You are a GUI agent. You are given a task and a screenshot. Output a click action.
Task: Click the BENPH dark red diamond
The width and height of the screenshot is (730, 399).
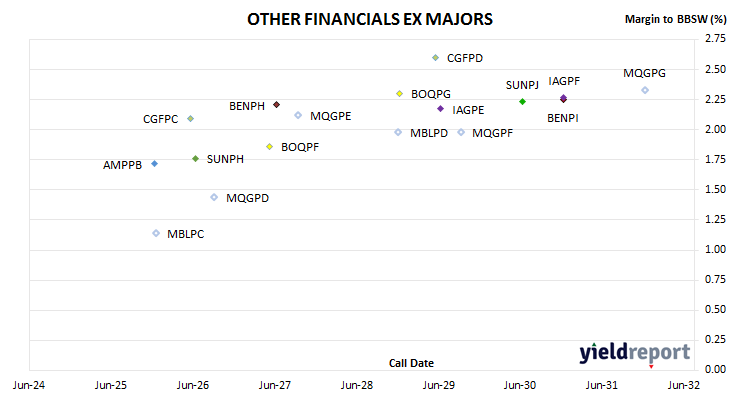277,105
